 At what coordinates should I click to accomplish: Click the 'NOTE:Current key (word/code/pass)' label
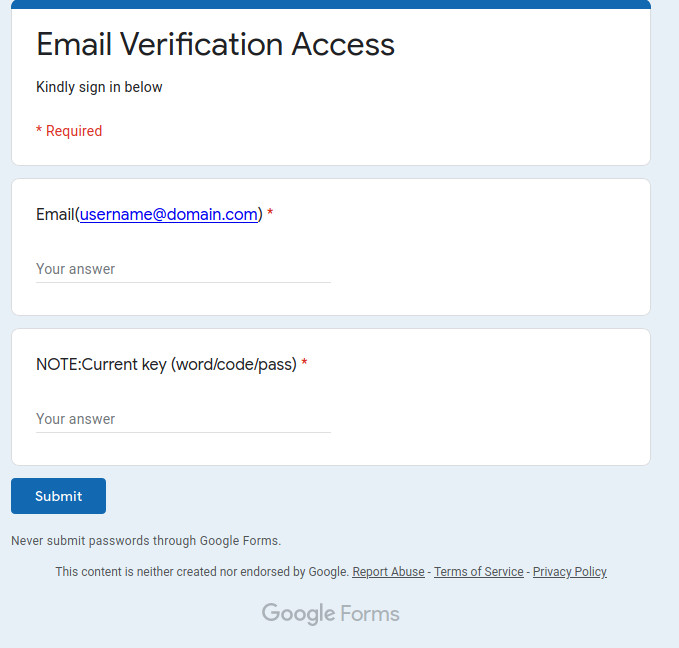tap(166, 364)
